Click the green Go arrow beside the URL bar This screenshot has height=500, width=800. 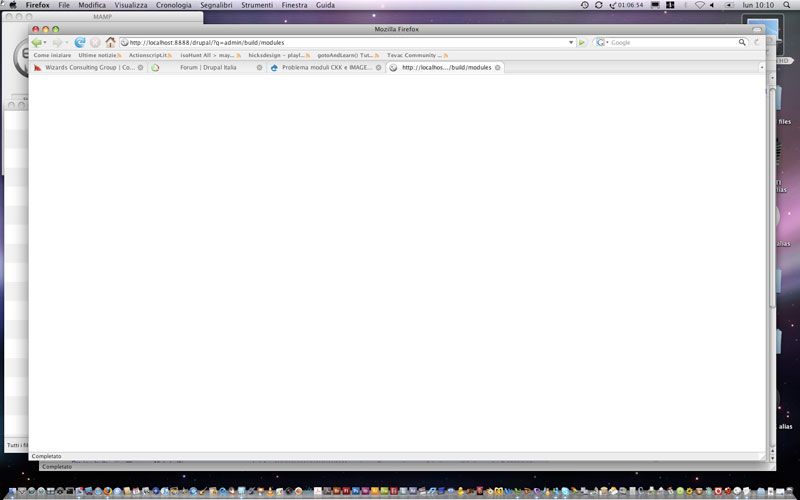pos(582,42)
